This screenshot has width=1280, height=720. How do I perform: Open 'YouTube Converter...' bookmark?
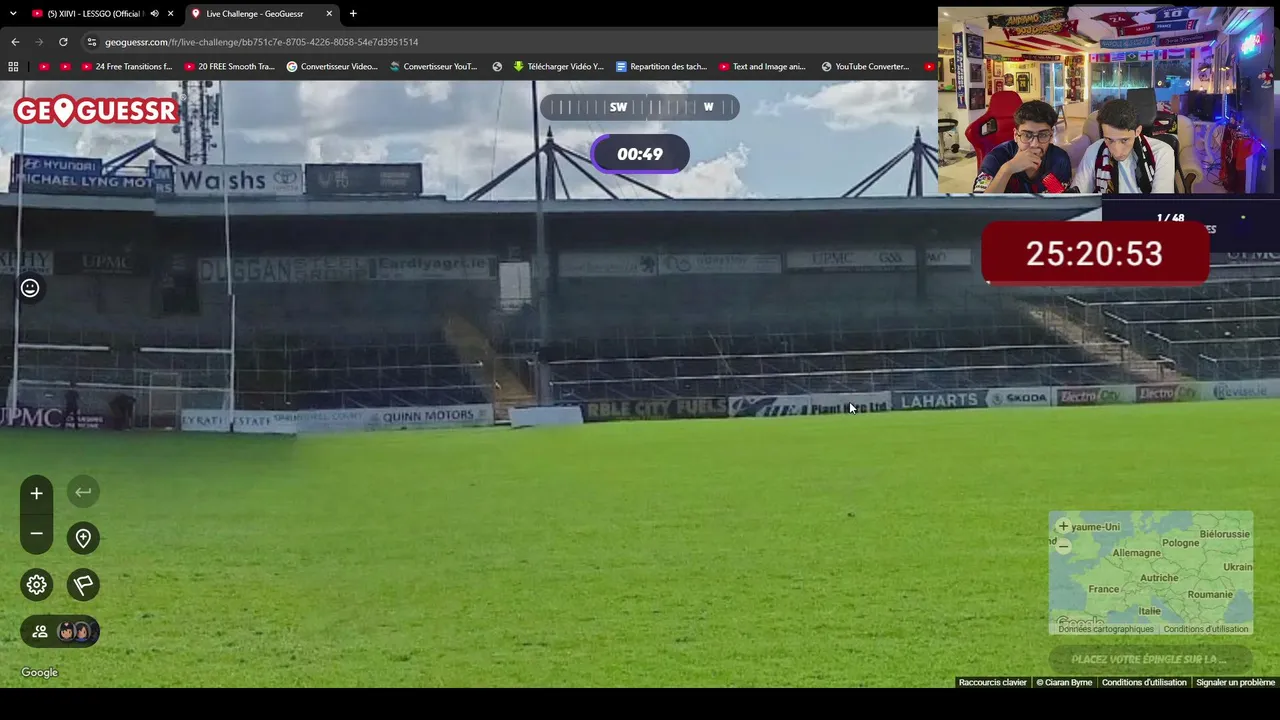[865, 67]
